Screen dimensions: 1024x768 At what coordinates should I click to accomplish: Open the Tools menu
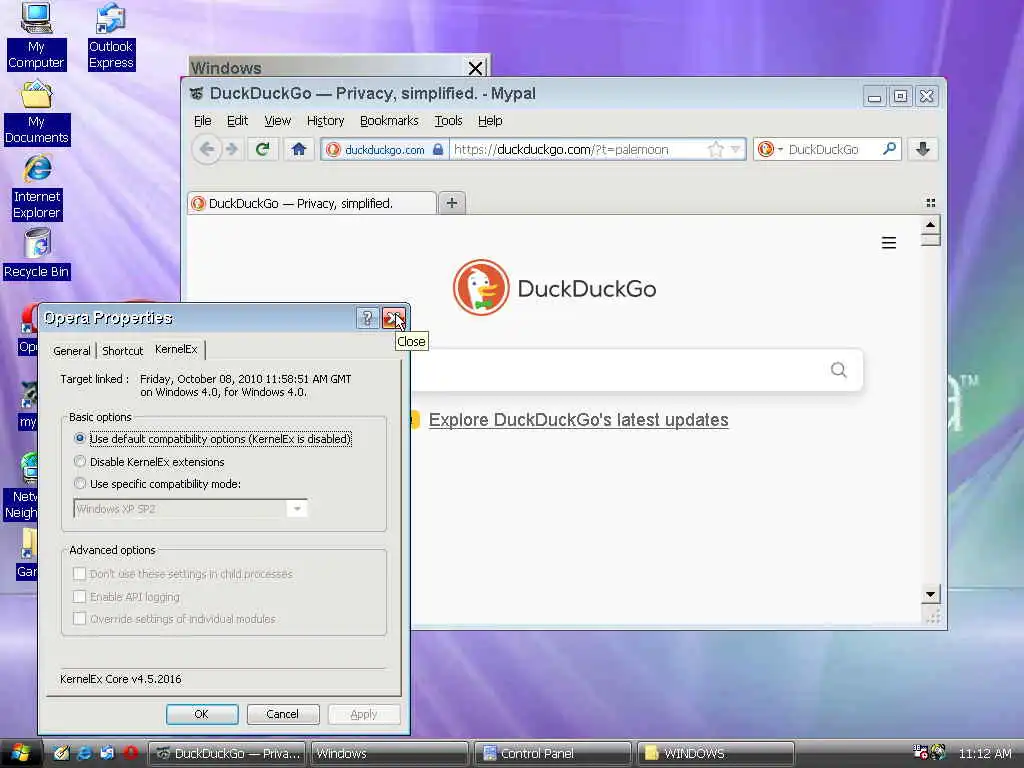click(x=448, y=121)
